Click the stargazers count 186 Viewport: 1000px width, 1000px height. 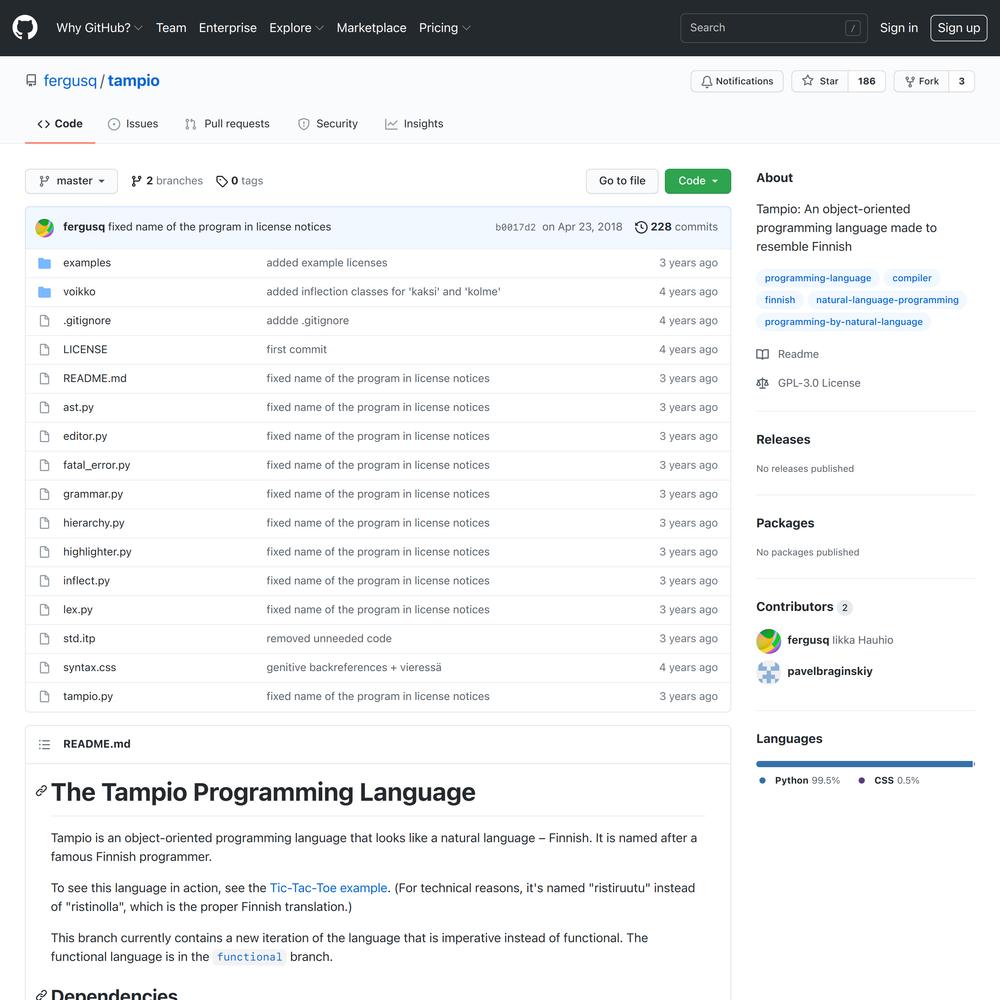866,81
